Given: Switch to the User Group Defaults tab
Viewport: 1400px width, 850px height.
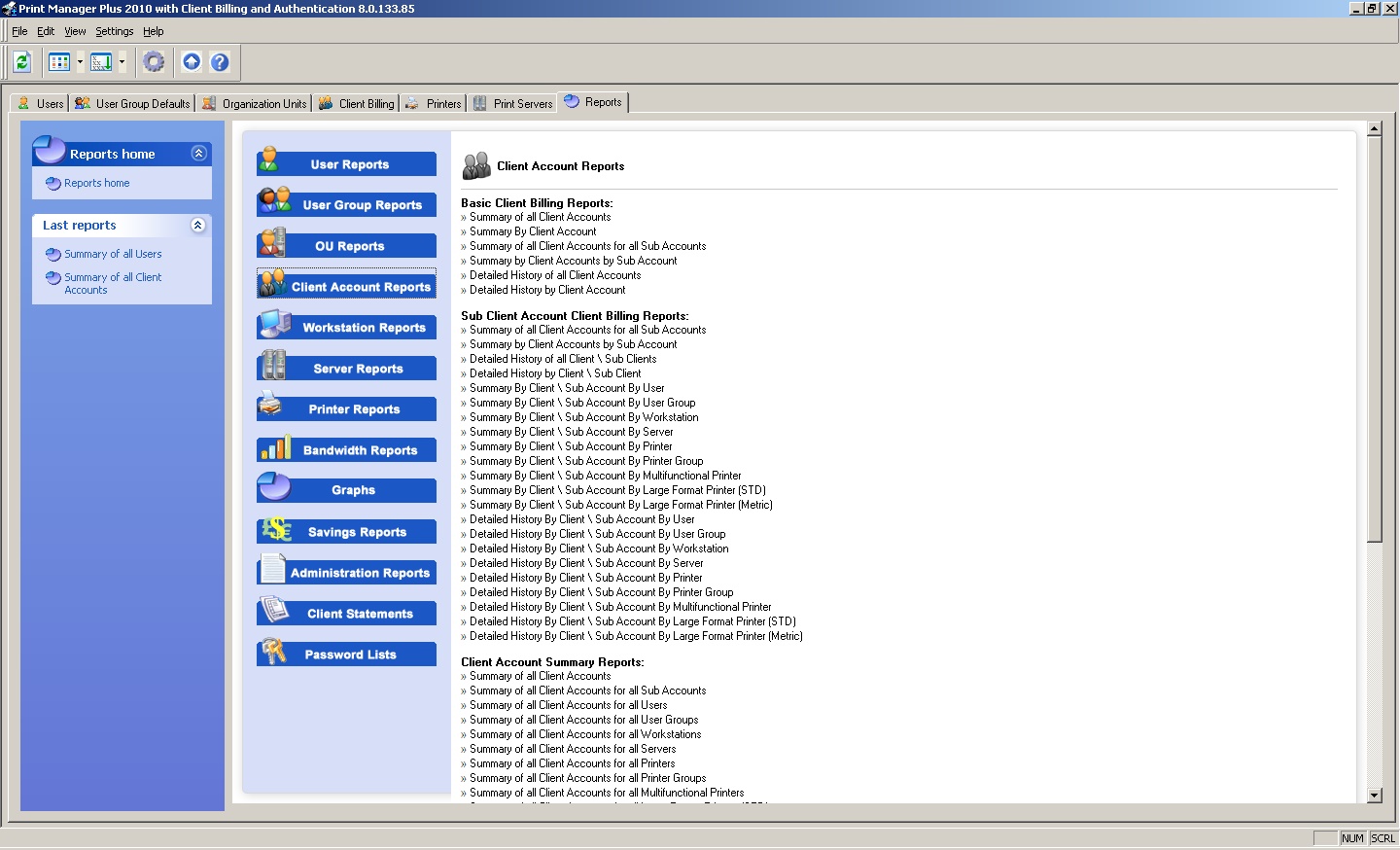Looking at the screenshot, I should (132, 103).
